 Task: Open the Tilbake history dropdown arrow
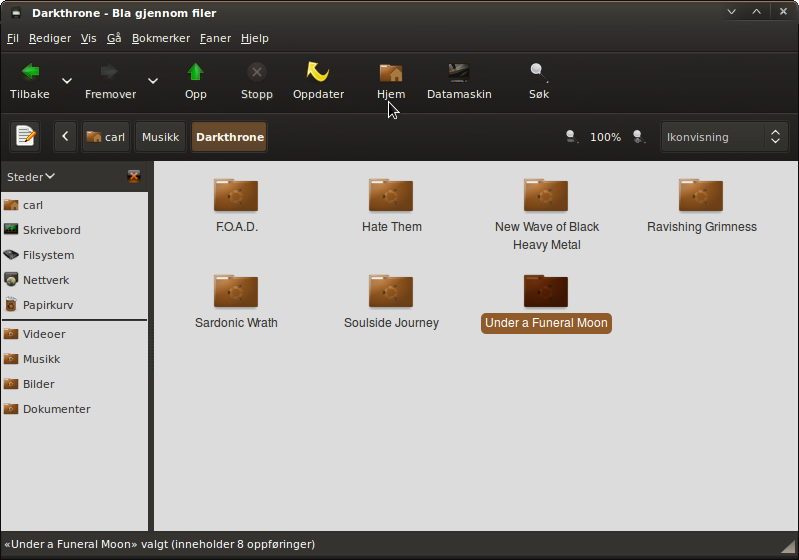click(67, 81)
